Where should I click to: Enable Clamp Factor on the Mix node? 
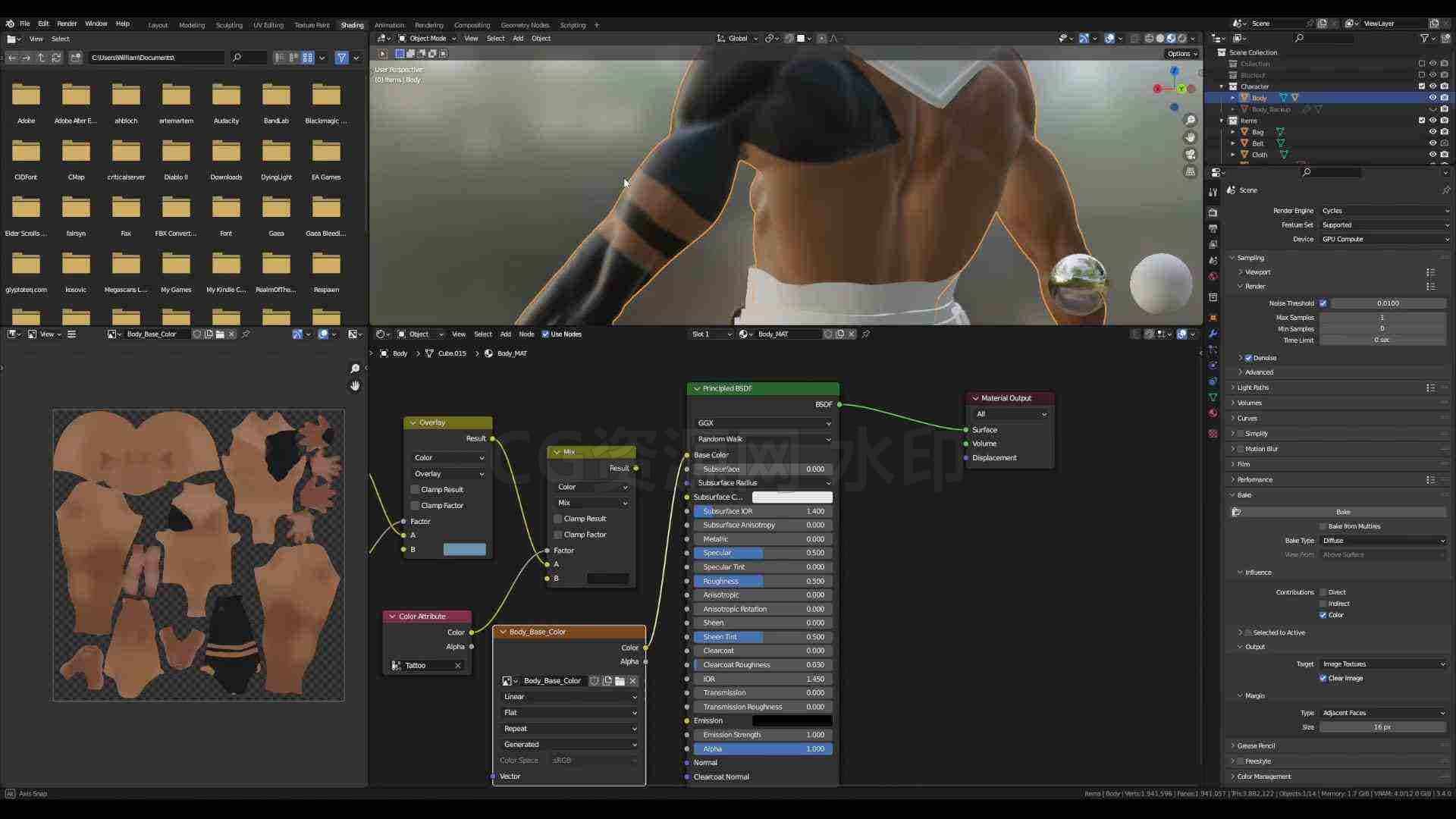click(558, 535)
